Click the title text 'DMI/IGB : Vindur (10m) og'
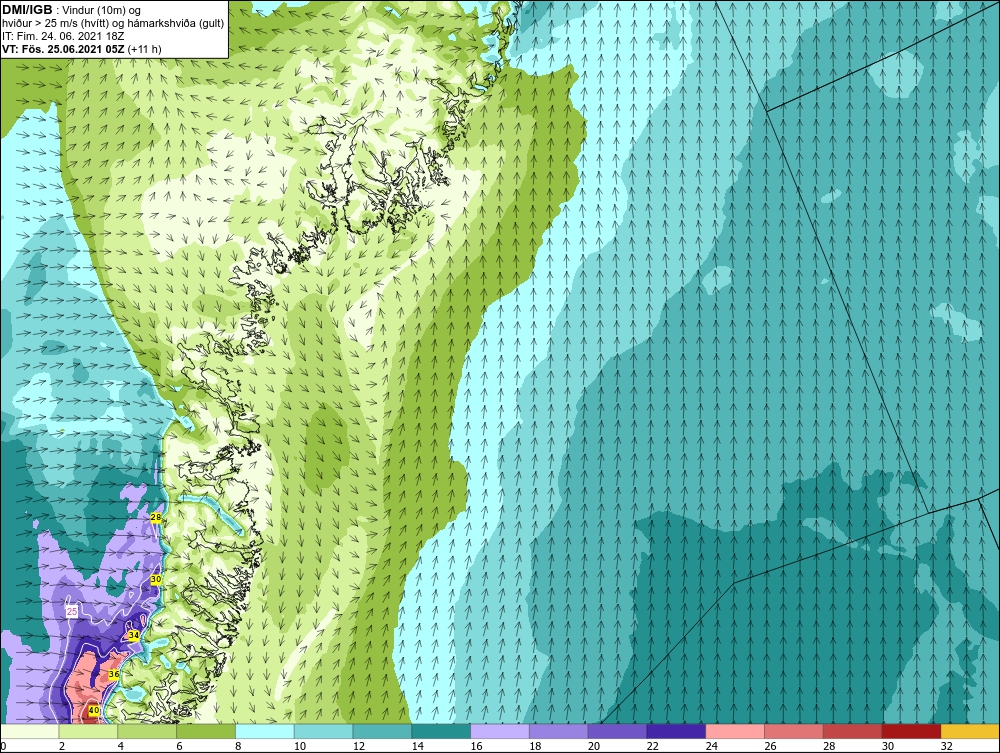The width and height of the screenshot is (1000, 753). coord(72,10)
